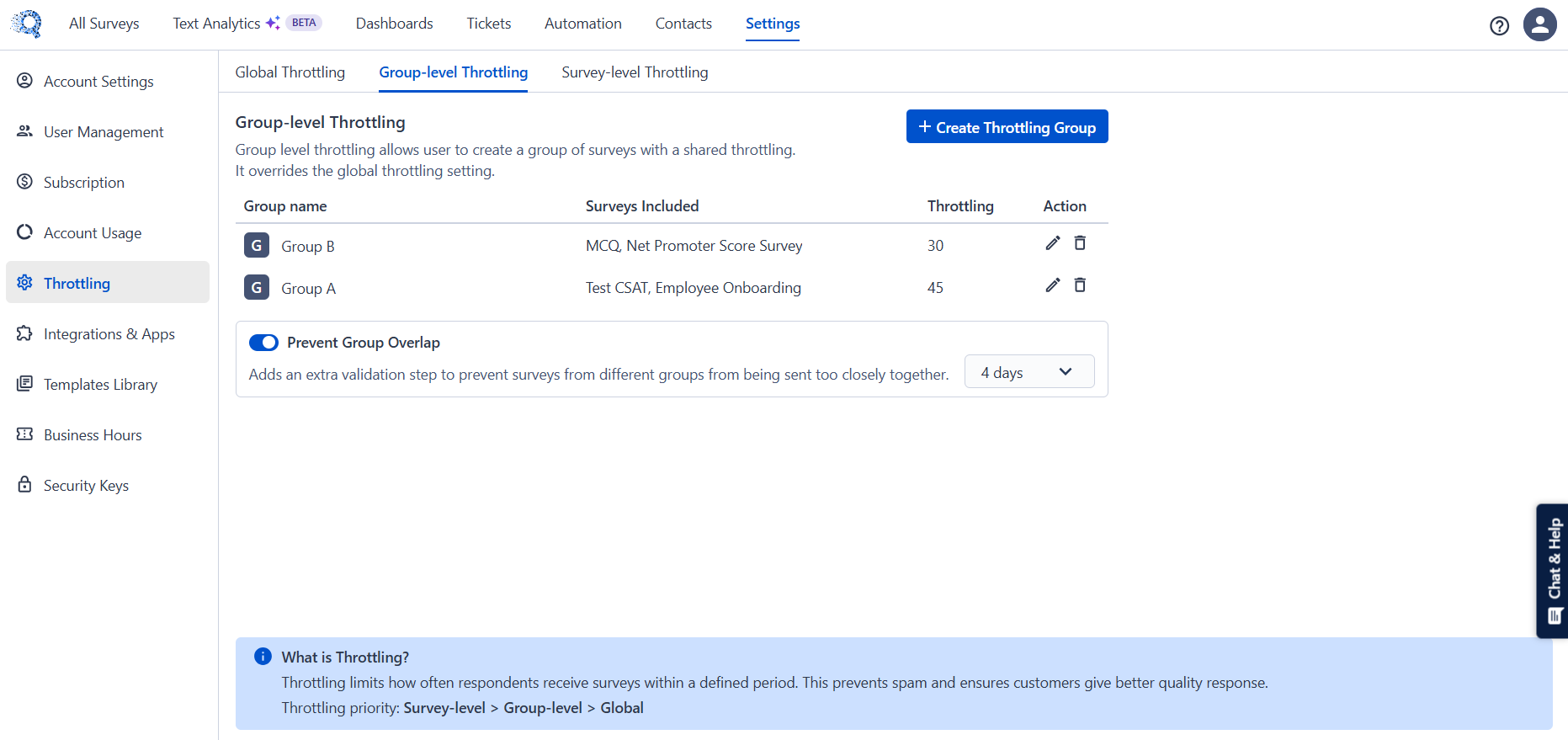
Task: Go to Dashboards in top navigation
Action: coord(394,24)
